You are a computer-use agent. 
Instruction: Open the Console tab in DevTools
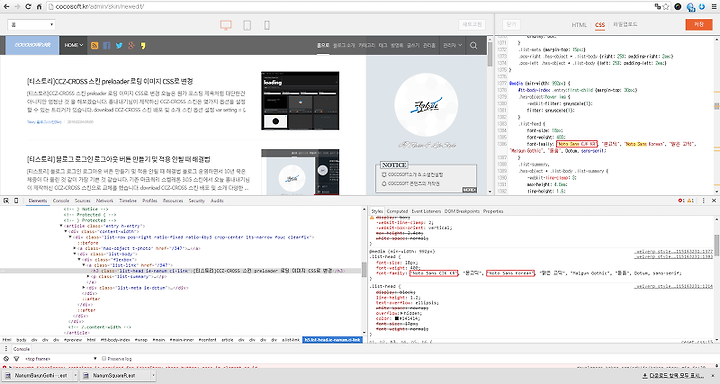coord(61,201)
